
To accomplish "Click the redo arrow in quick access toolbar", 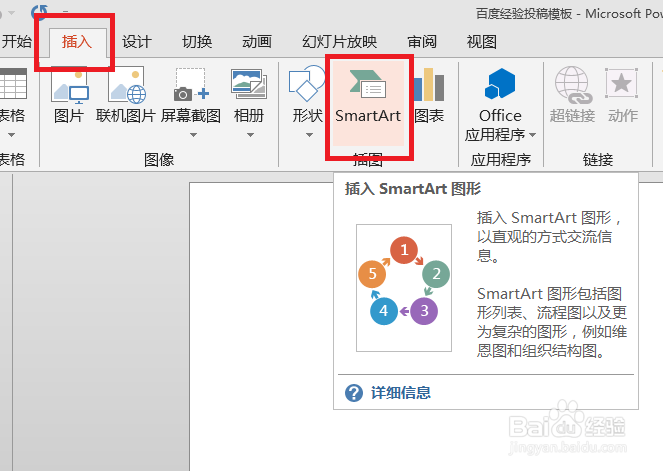I will click(x=39, y=11).
